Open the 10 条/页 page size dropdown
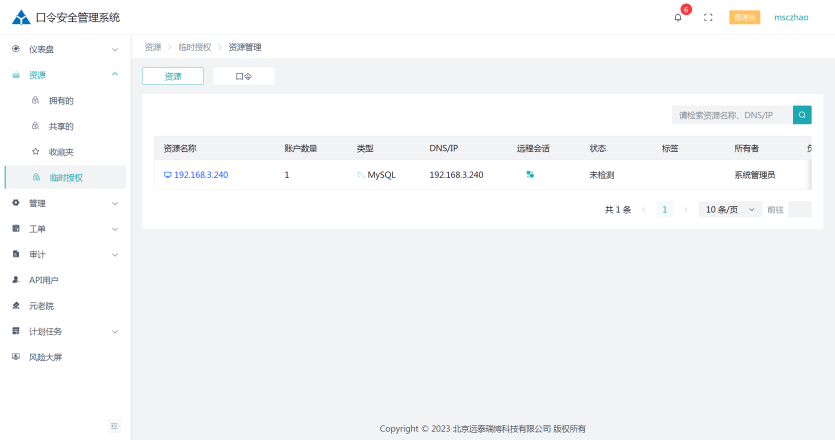This screenshot has height=440, width=835. [x=729, y=210]
